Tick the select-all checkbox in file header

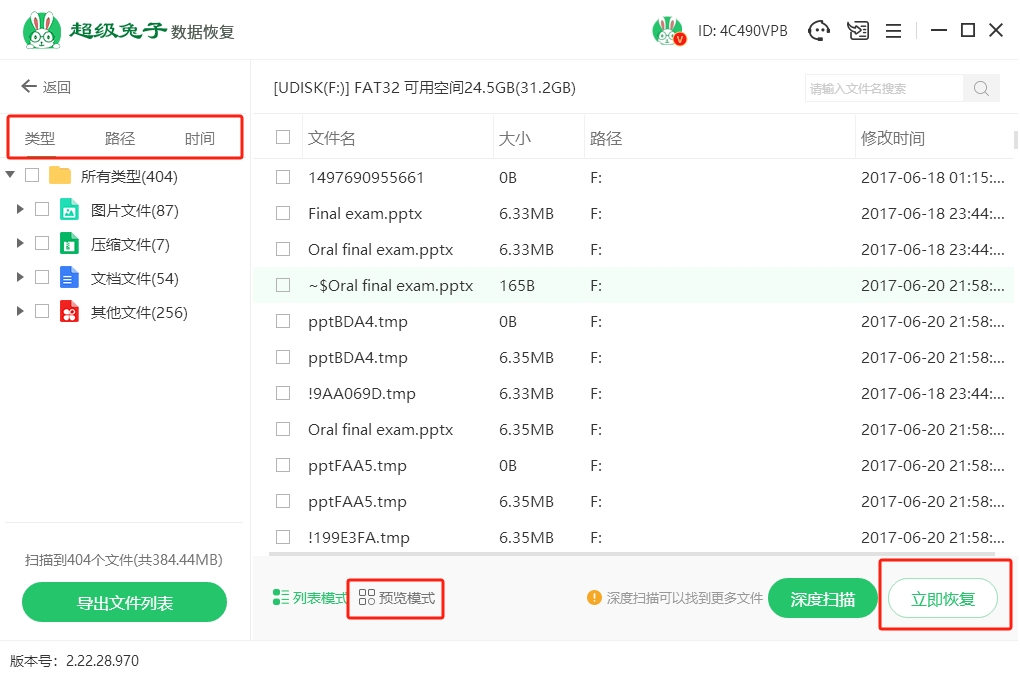[x=283, y=138]
